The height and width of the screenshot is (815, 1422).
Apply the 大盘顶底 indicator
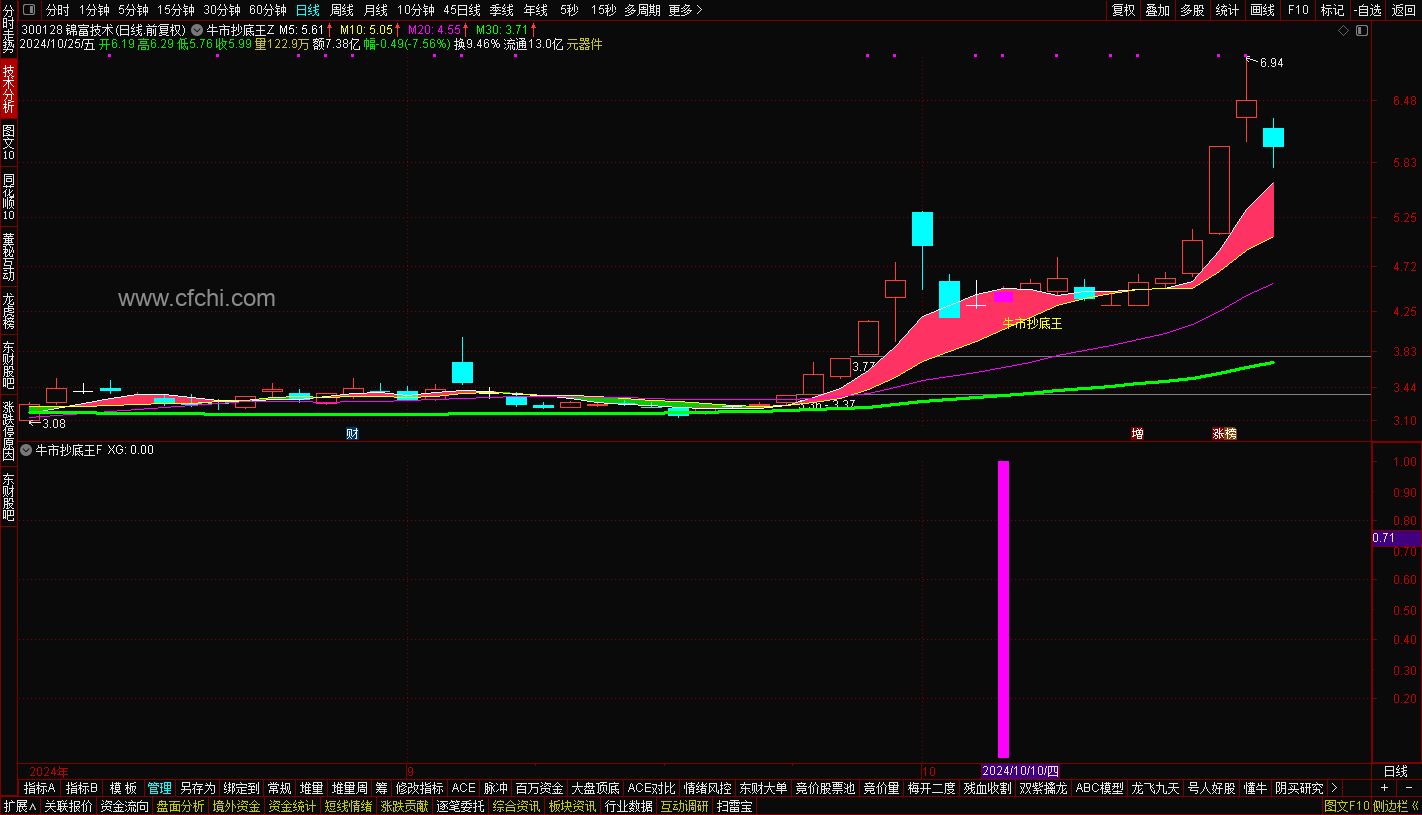tap(595, 788)
